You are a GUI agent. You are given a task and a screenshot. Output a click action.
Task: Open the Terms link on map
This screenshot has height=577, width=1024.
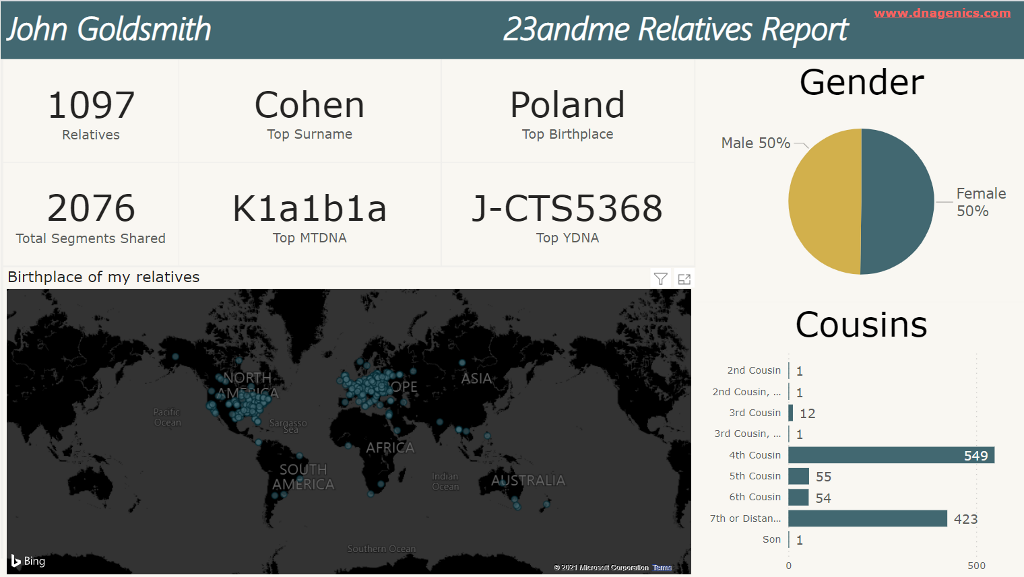662,567
